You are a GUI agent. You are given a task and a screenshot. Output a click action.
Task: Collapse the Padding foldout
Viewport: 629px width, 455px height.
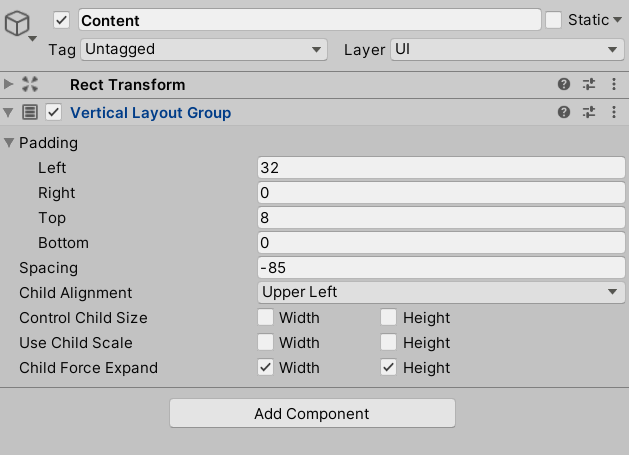coord(10,143)
